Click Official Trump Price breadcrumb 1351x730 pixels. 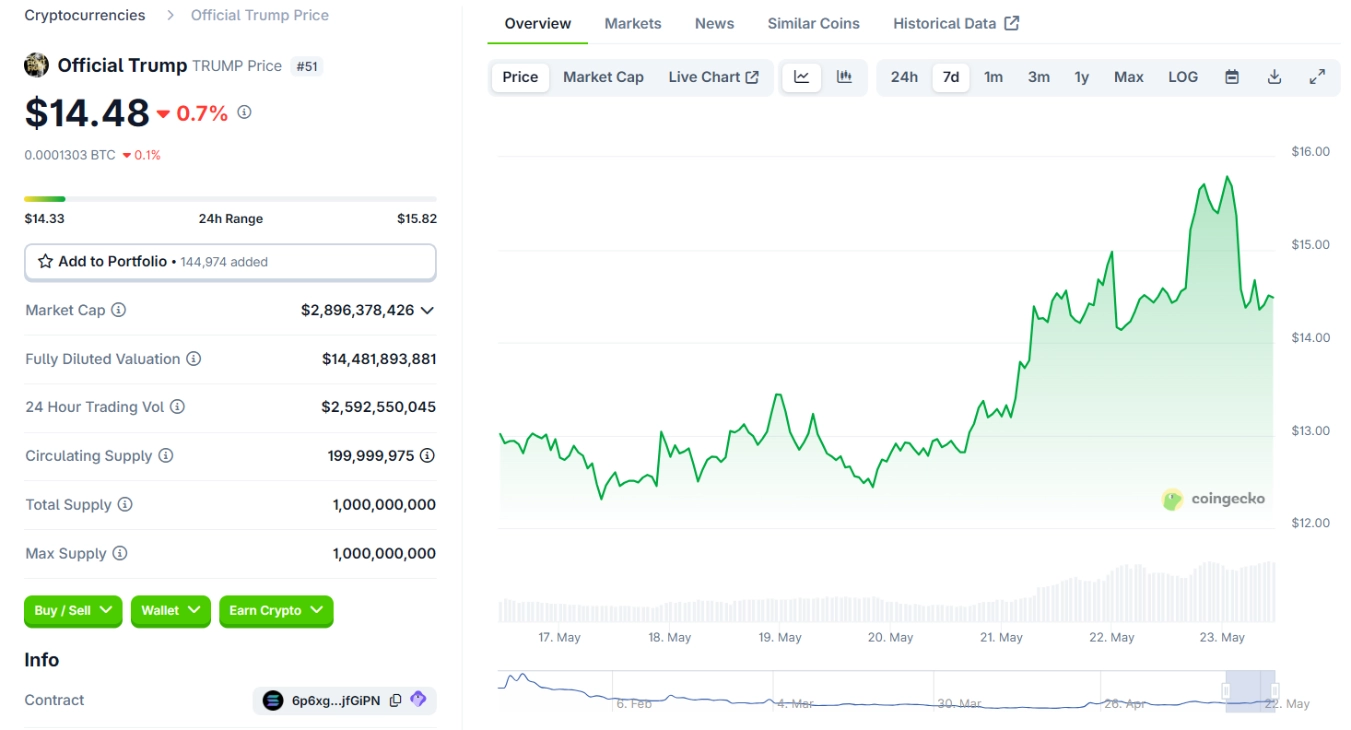coord(260,15)
